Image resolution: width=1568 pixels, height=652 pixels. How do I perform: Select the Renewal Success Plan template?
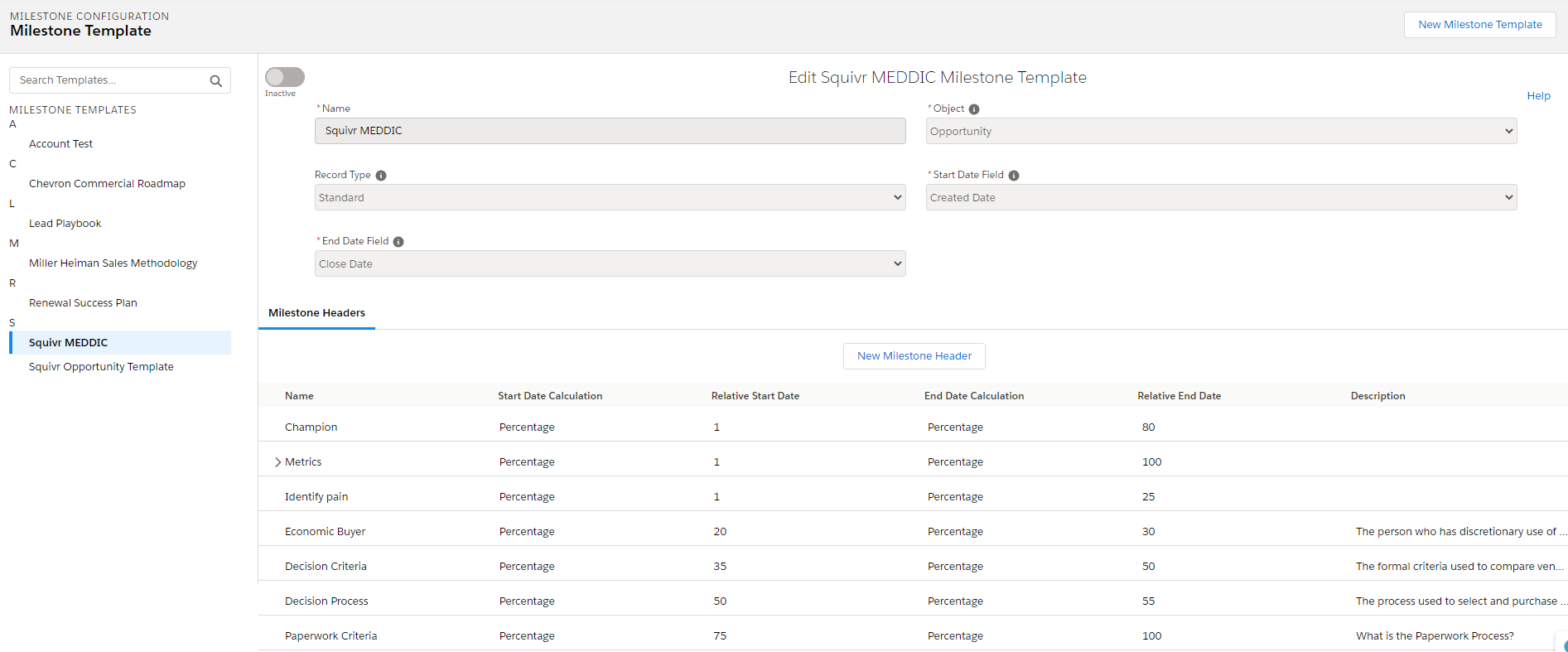pyautogui.click(x=83, y=303)
